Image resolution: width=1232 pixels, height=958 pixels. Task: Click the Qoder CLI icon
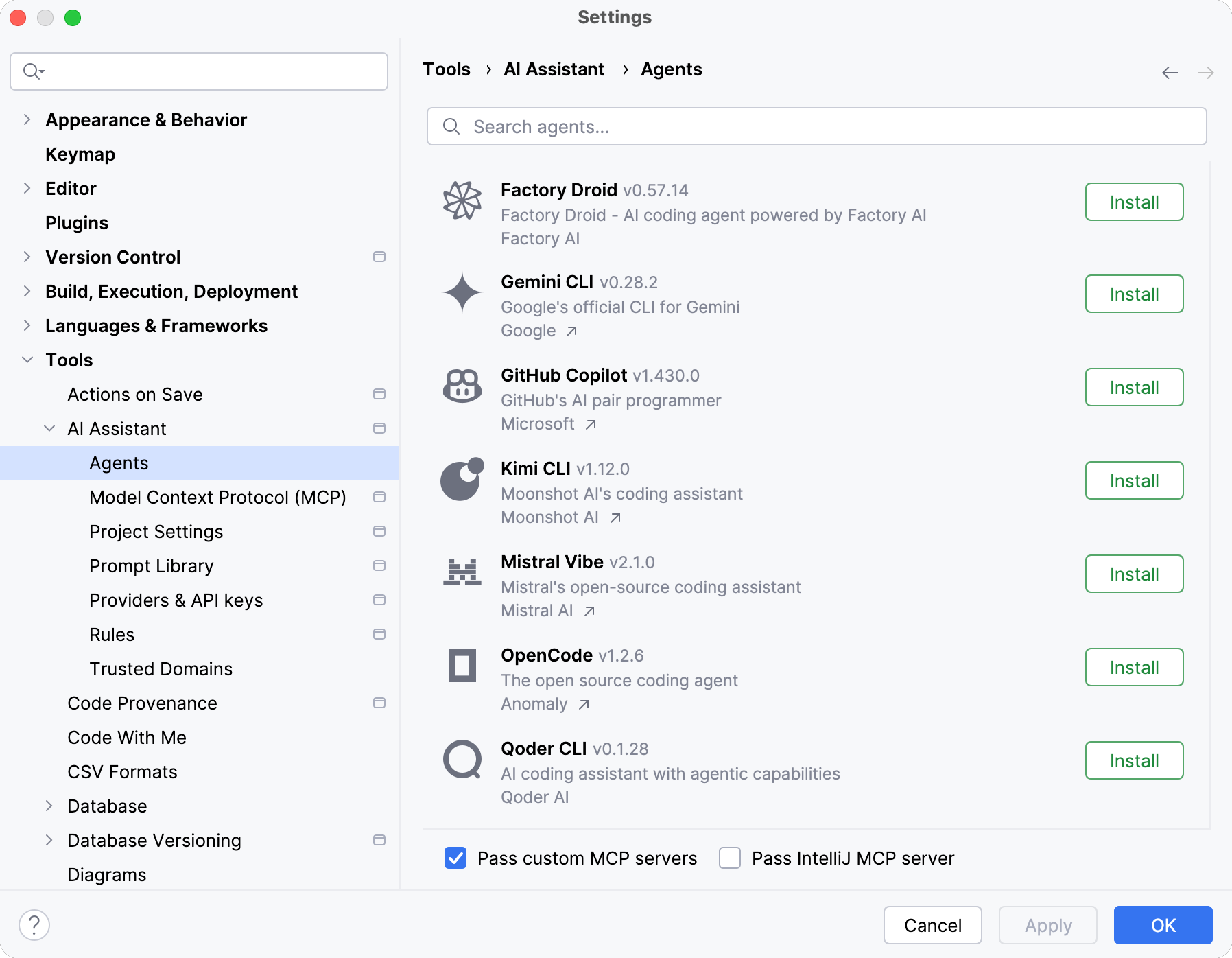click(x=462, y=760)
